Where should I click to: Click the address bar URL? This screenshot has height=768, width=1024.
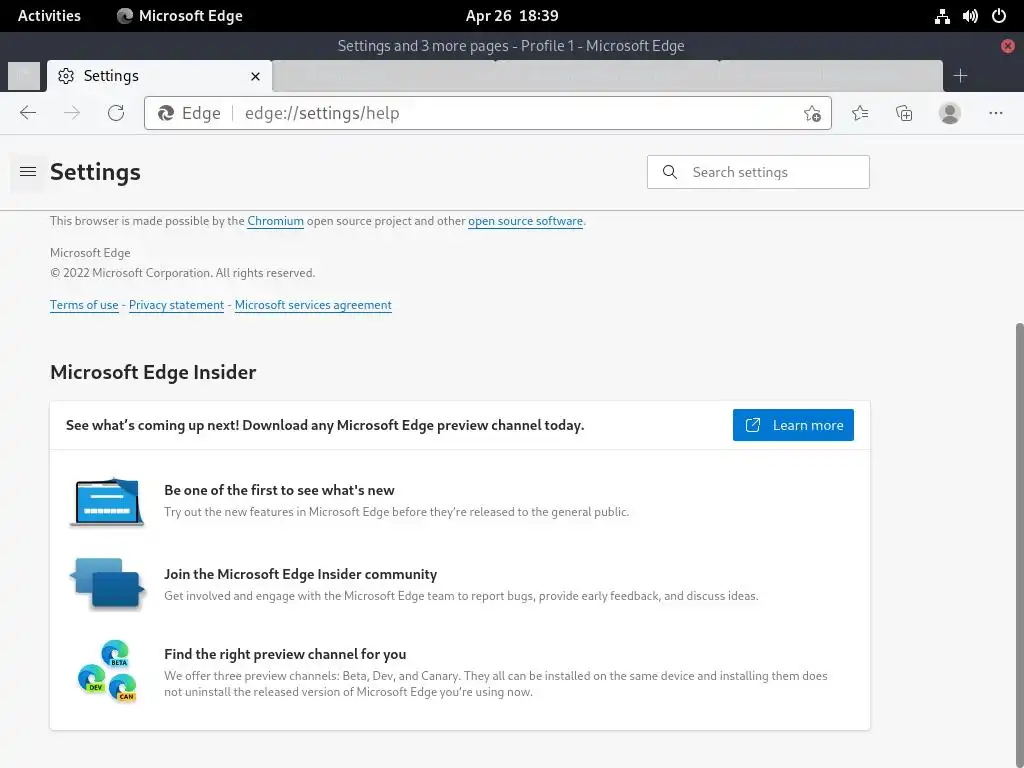tap(322, 113)
